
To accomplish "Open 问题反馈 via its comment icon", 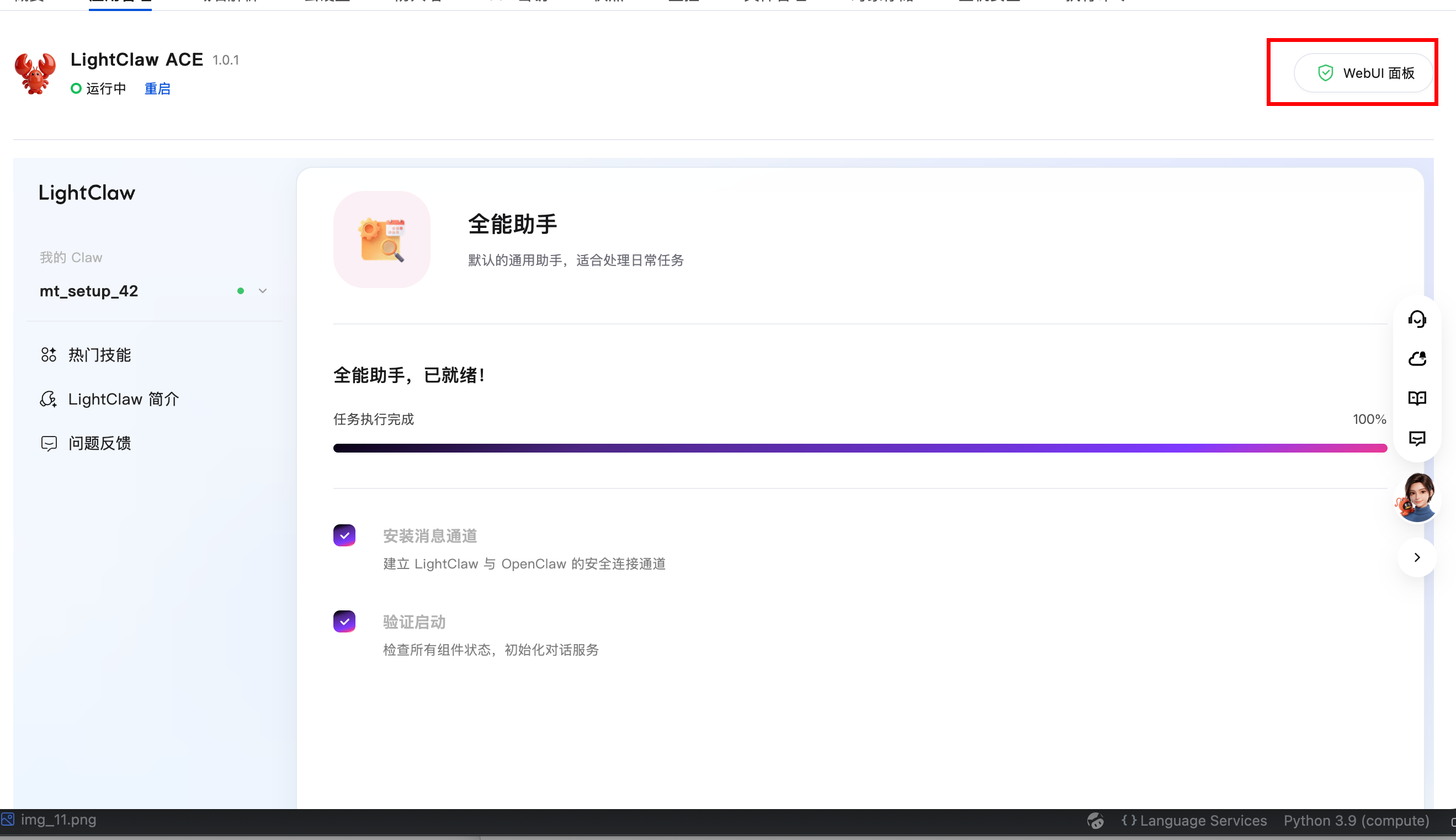I will (x=49, y=443).
